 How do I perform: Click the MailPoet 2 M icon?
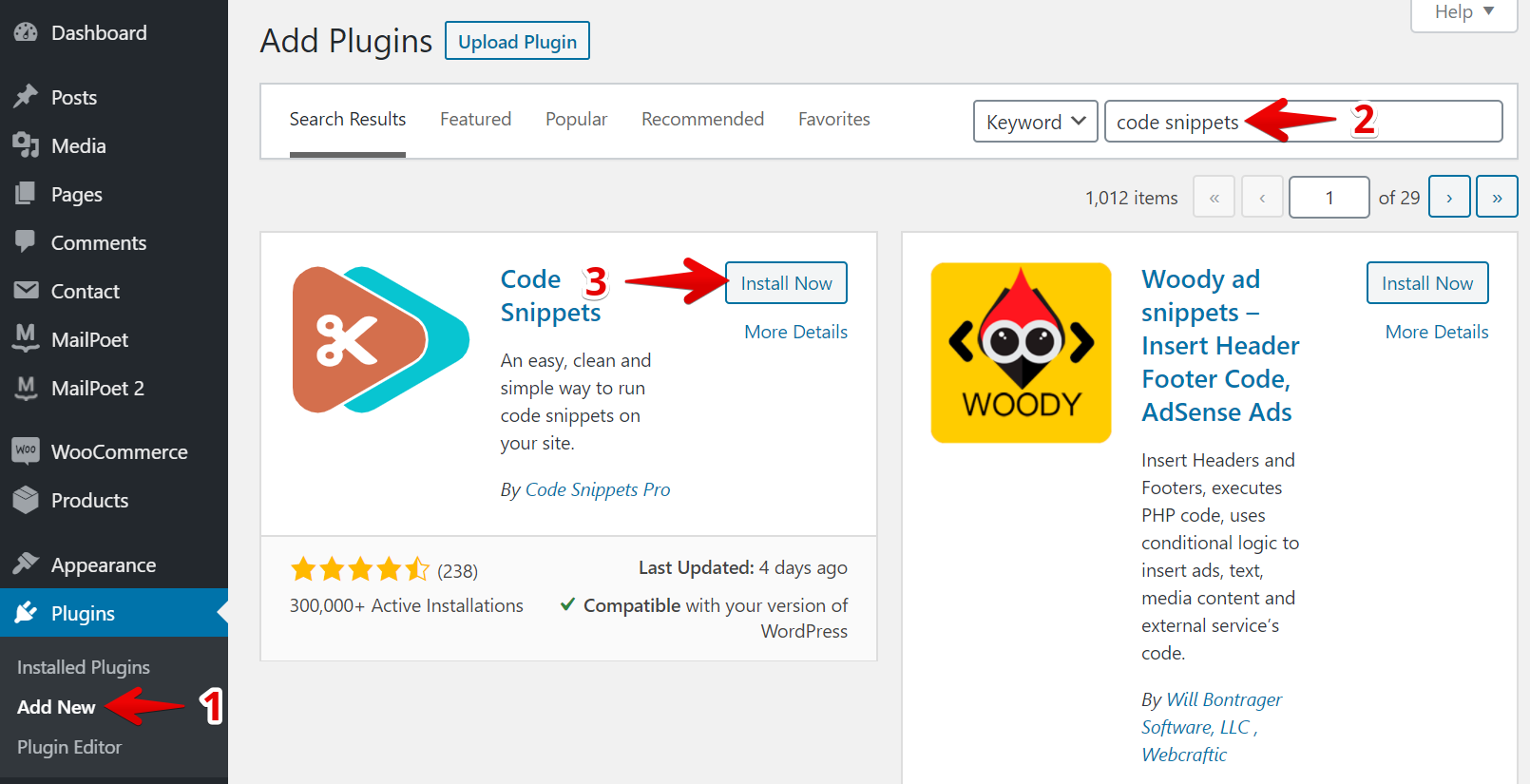point(26,388)
